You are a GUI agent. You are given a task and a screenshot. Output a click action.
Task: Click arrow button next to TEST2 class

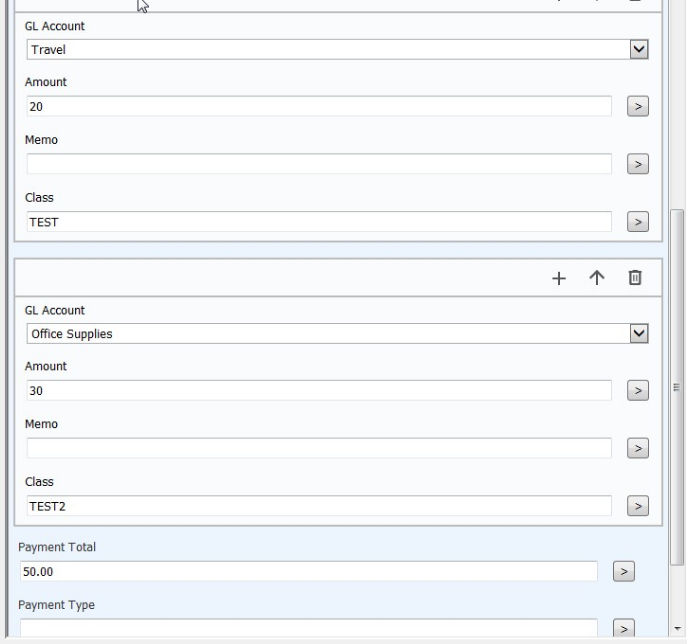click(637, 506)
